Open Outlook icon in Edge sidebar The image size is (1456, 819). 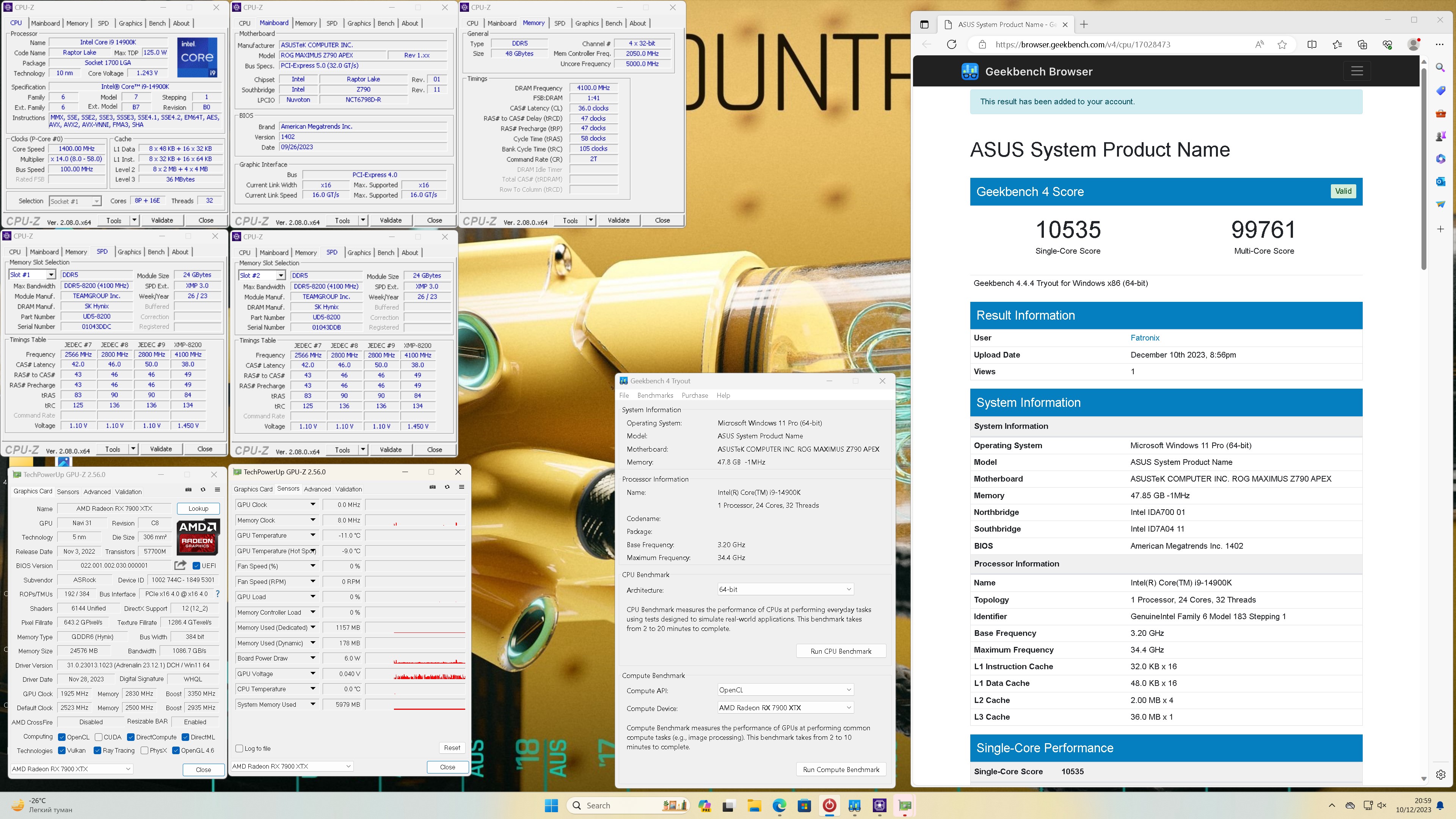1440,182
